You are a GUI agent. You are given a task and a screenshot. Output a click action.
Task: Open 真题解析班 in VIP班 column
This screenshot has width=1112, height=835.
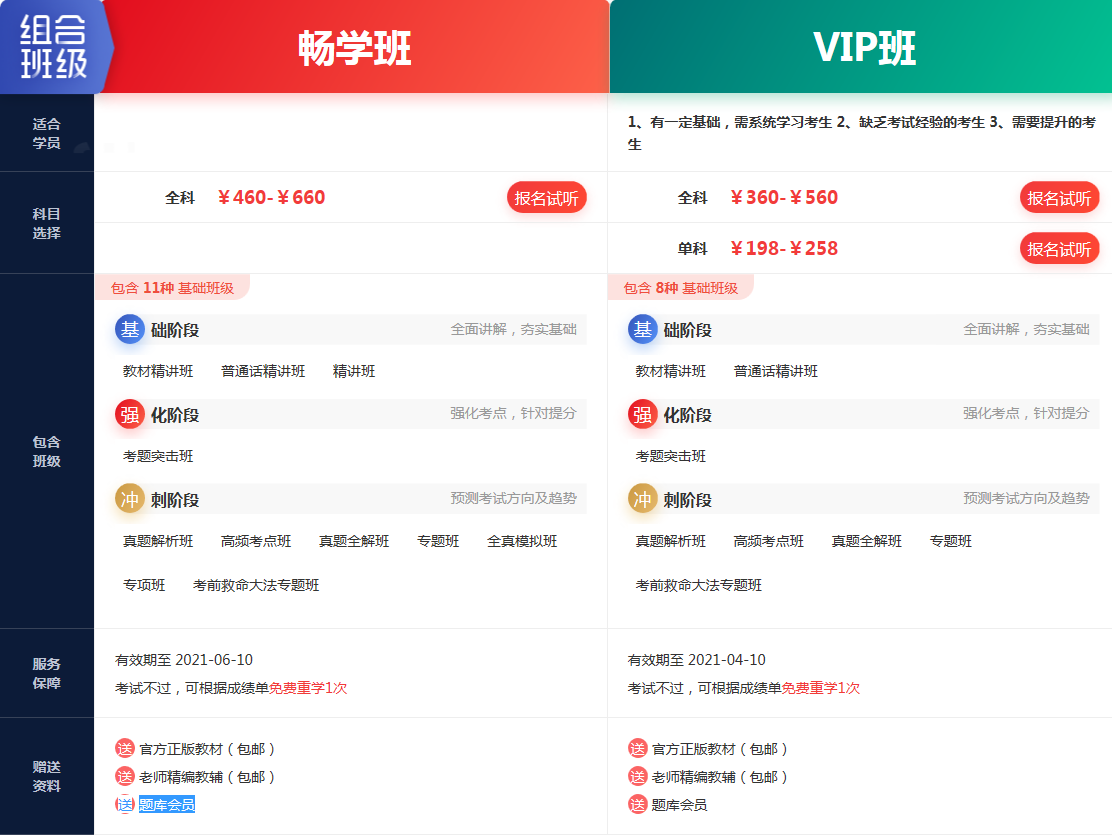point(671,541)
